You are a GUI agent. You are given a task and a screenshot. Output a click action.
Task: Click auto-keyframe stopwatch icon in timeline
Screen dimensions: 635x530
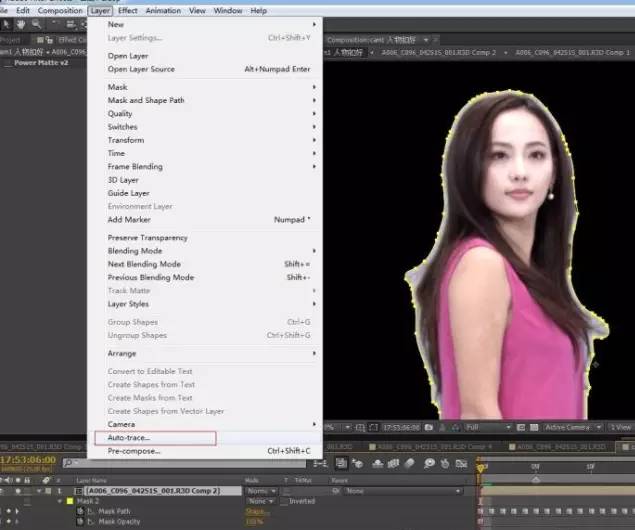coord(445,463)
